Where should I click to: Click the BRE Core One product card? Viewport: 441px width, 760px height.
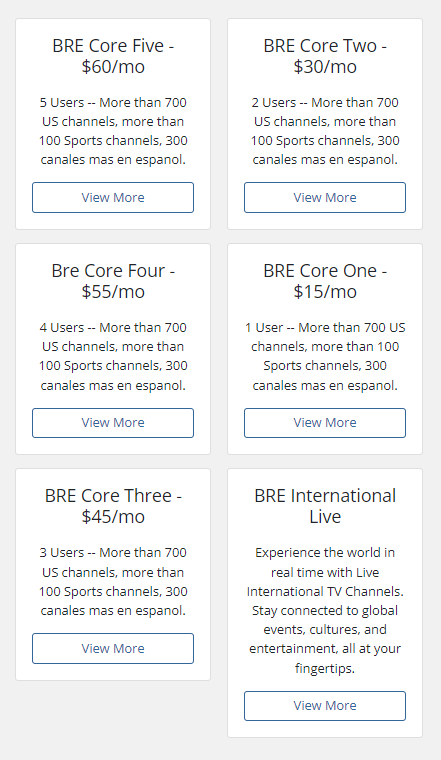325,349
